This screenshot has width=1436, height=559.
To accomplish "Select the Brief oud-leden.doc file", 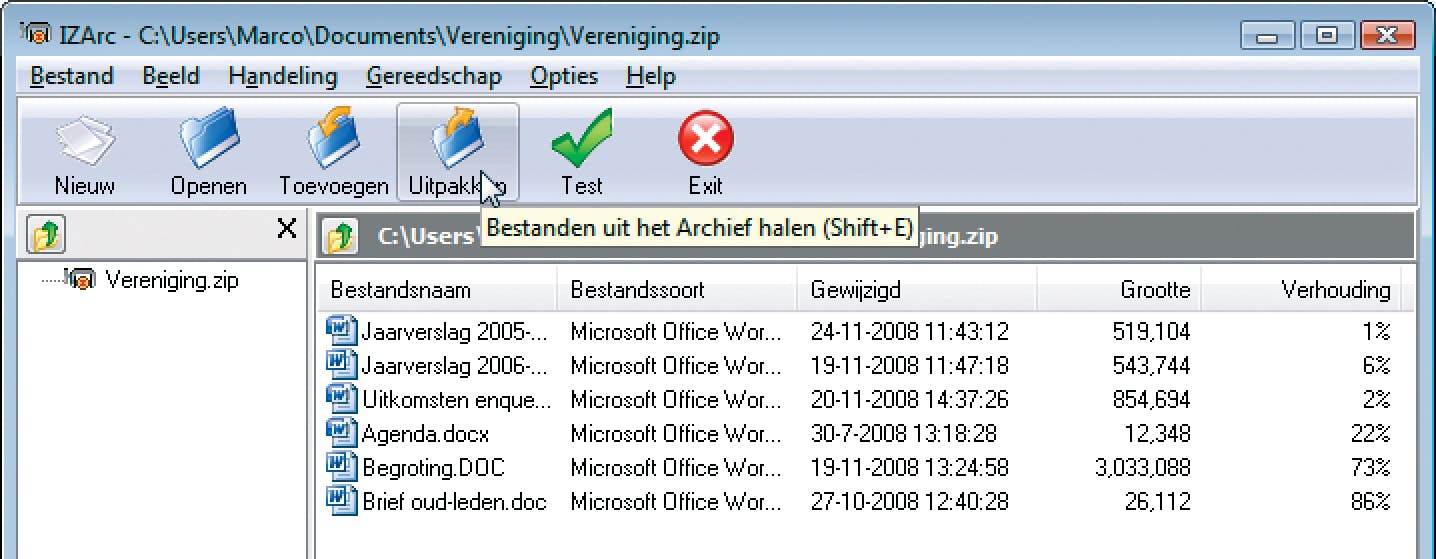I will tap(454, 502).
